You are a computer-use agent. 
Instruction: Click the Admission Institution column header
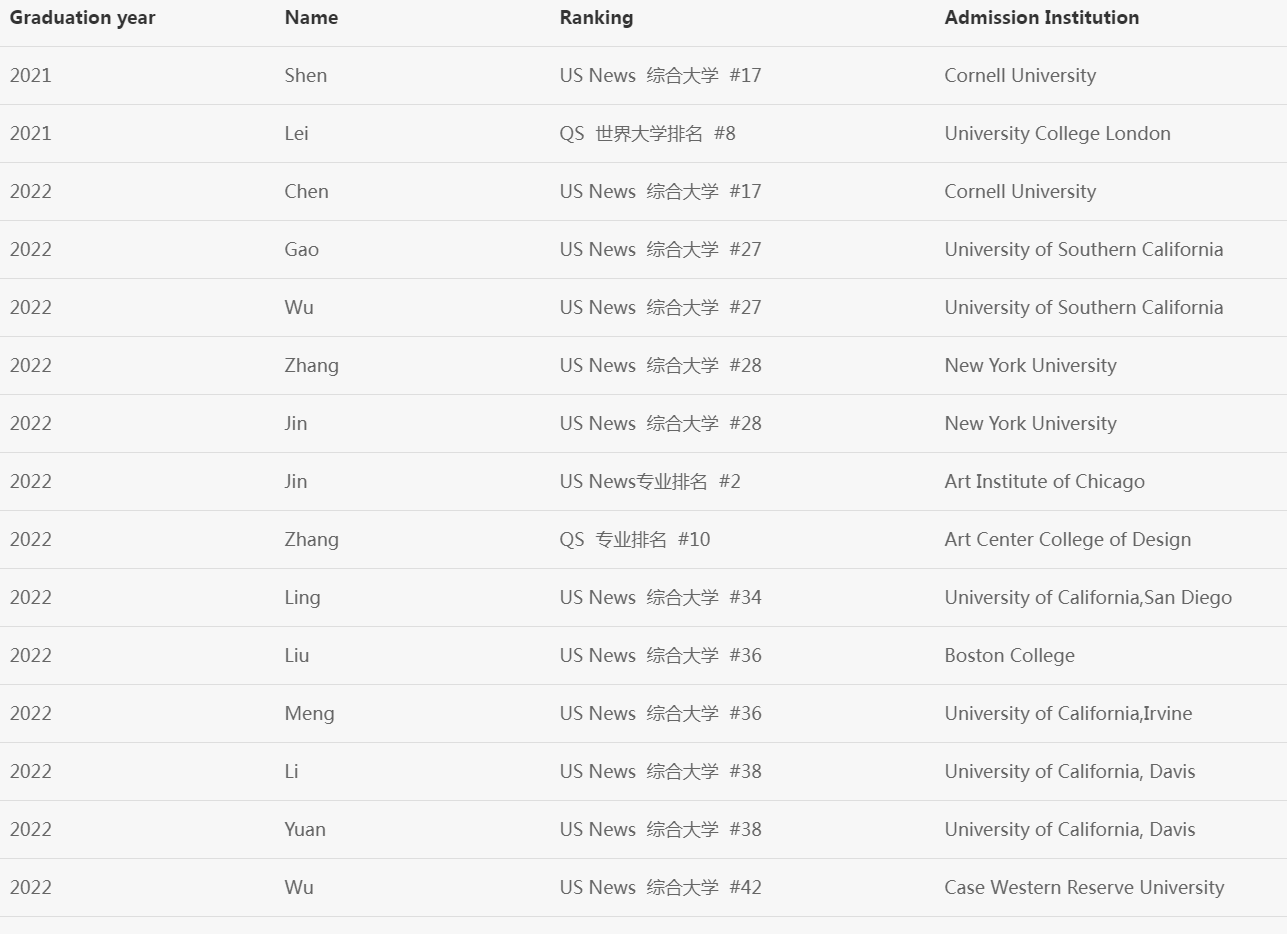point(1041,18)
